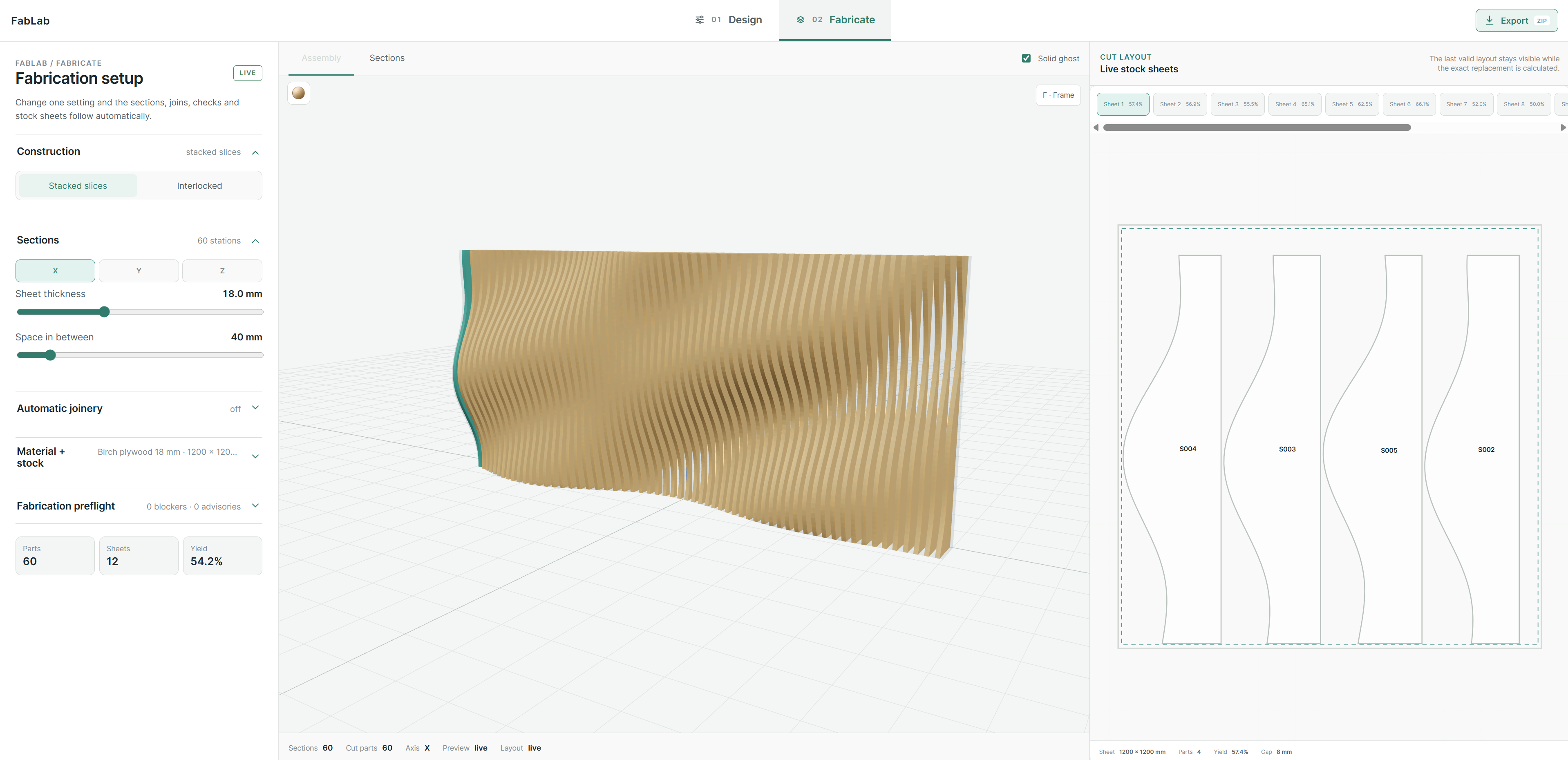The image size is (1568, 760).
Task: Collapse the Construction section
Action: coord(256,152)
